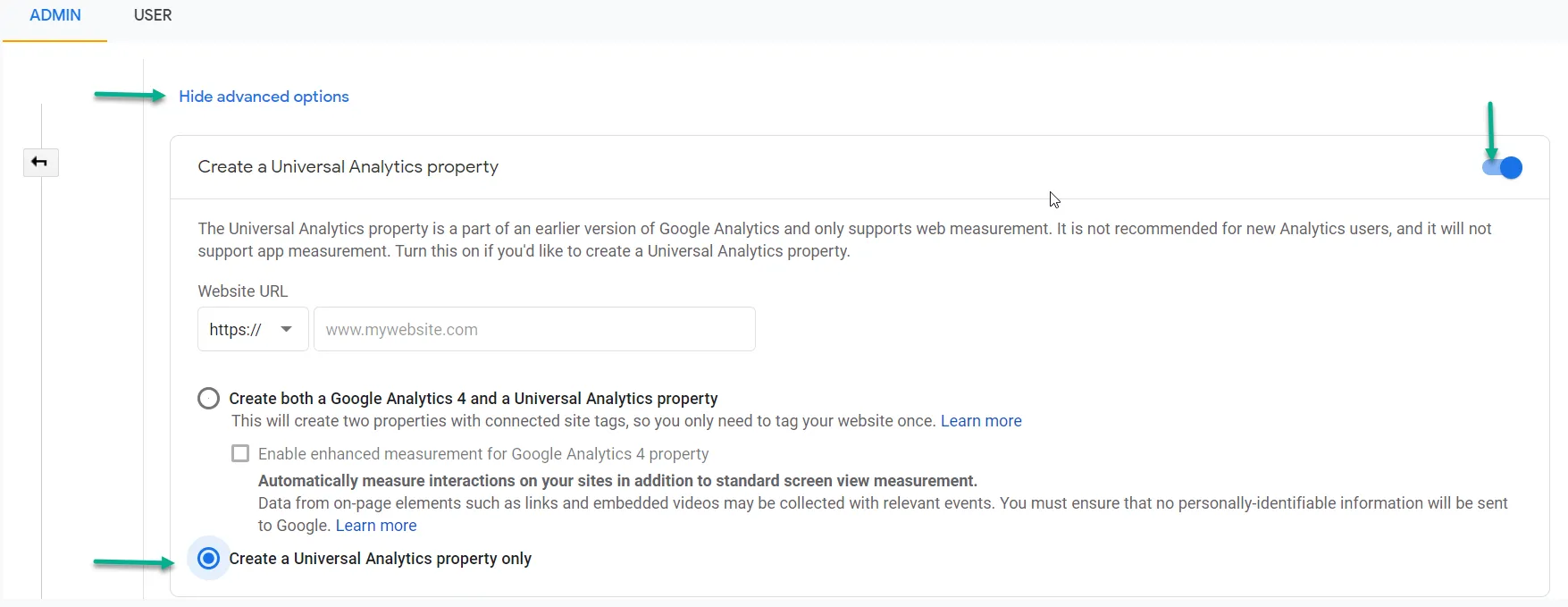Focus the Website URL input field
This screenshot has width=1568, height=607.
pos(534,330)
